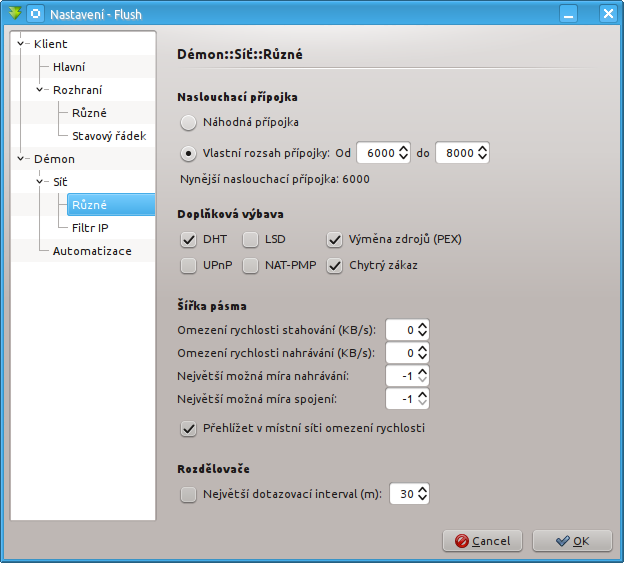Click the Doplňková výbava section heading
Viewport: 624px width, 563px height.
[x=230, y=214]
